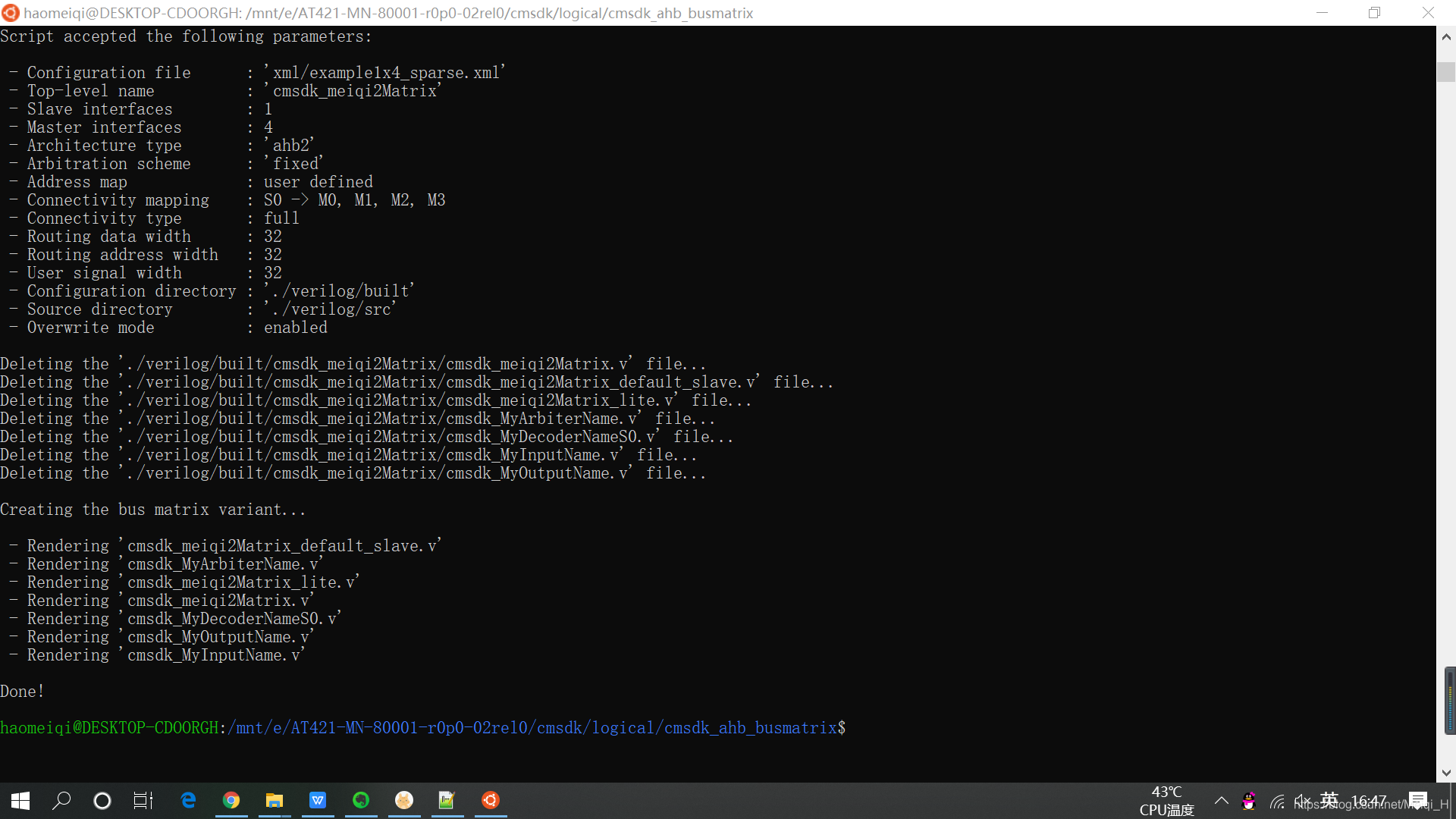The width and height of the screenshot is (1456, 819).
Task: Click the Architecture type 'ahb2' value
Action: [x=289, y=146]
